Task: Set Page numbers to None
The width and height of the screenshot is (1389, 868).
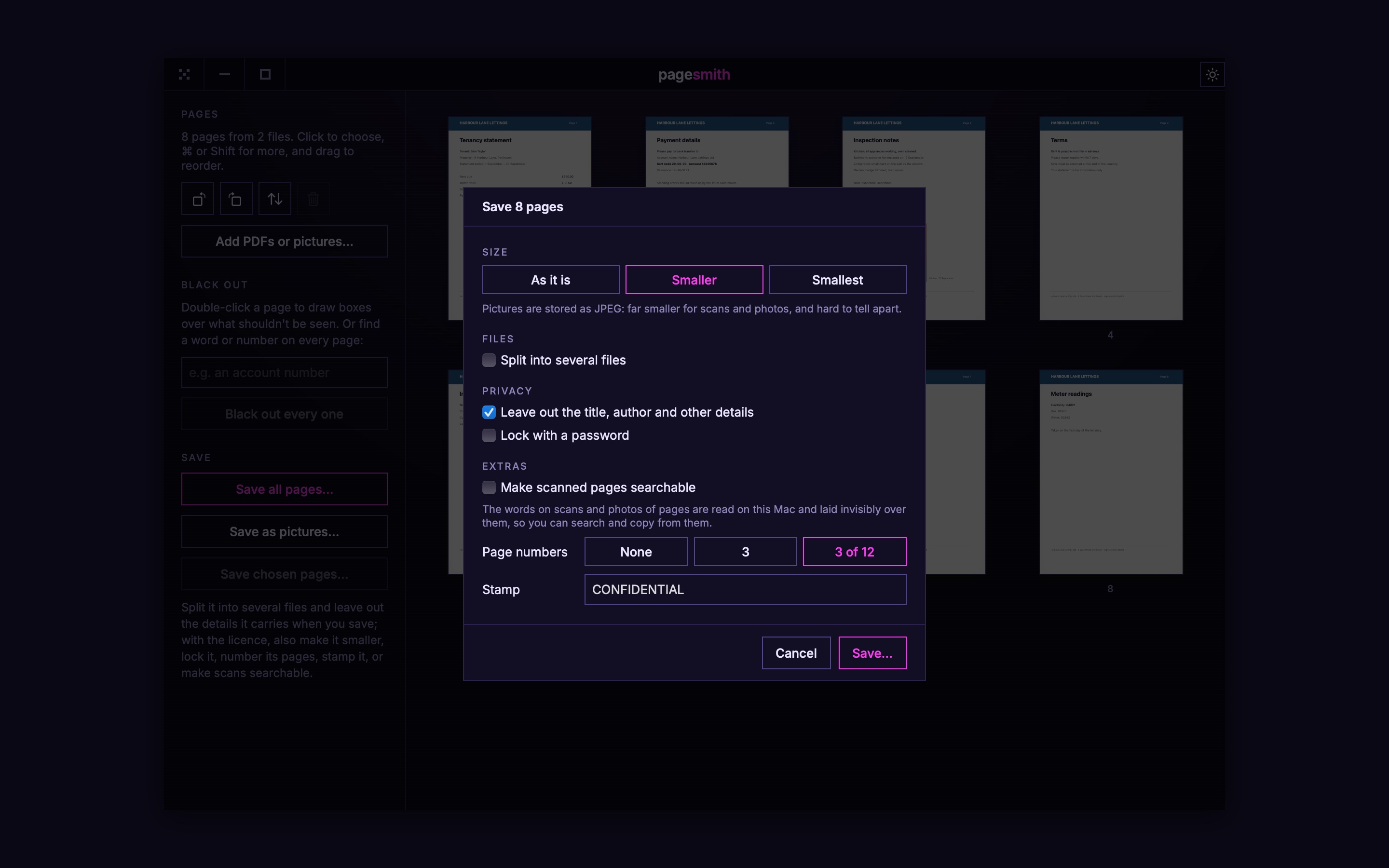Action: click(636, 552)
